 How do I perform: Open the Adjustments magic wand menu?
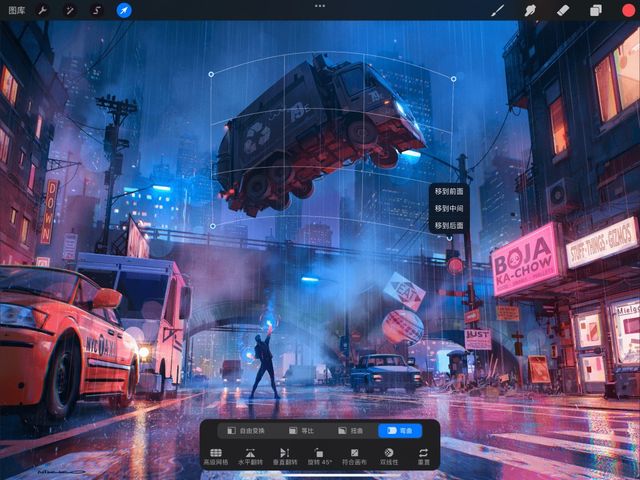69,10
